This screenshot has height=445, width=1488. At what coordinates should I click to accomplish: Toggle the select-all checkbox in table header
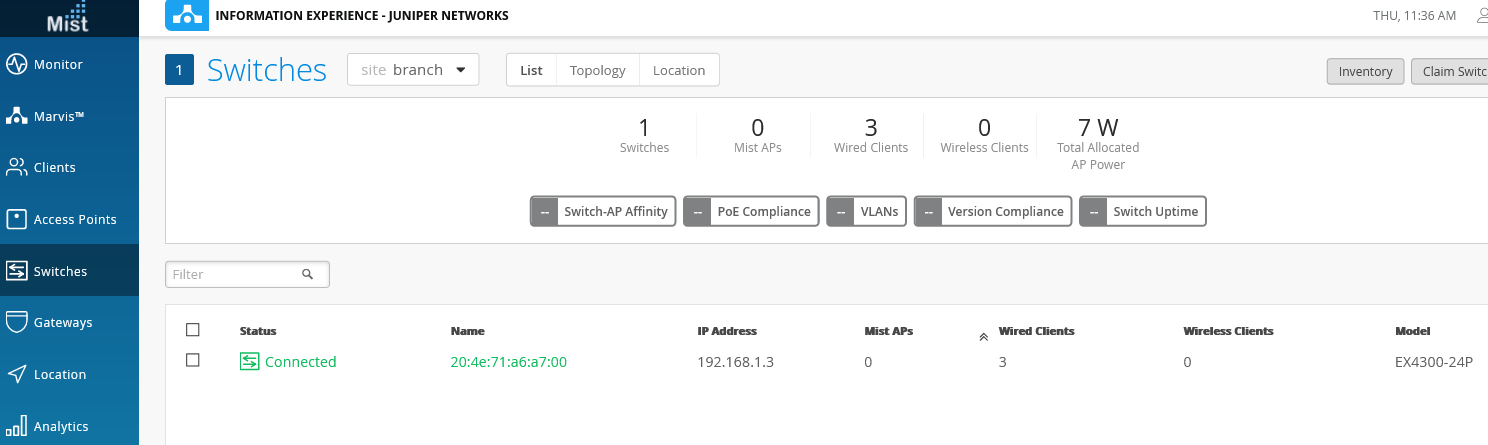[193, 330]
